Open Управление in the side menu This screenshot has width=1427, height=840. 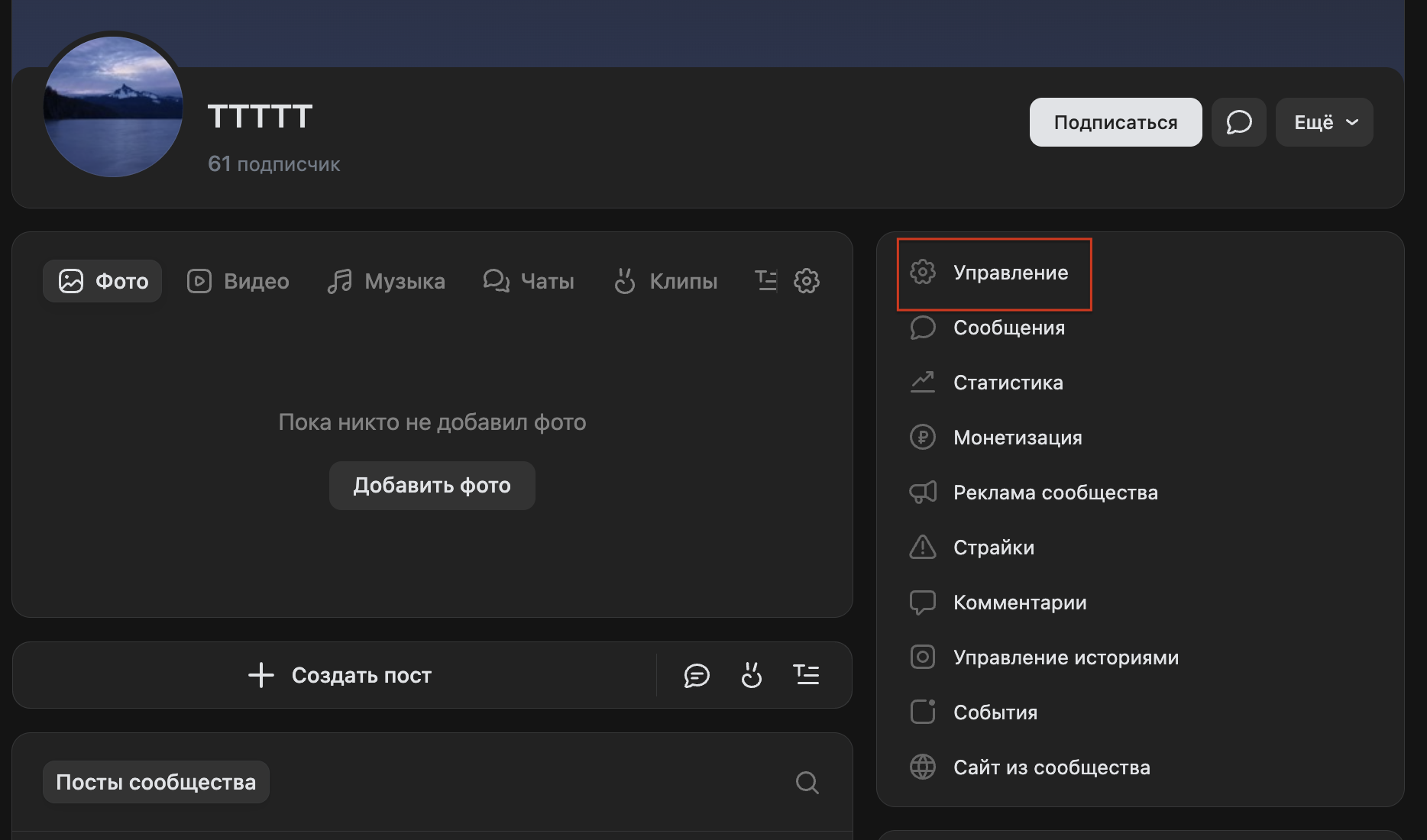tap(1010, 273)
